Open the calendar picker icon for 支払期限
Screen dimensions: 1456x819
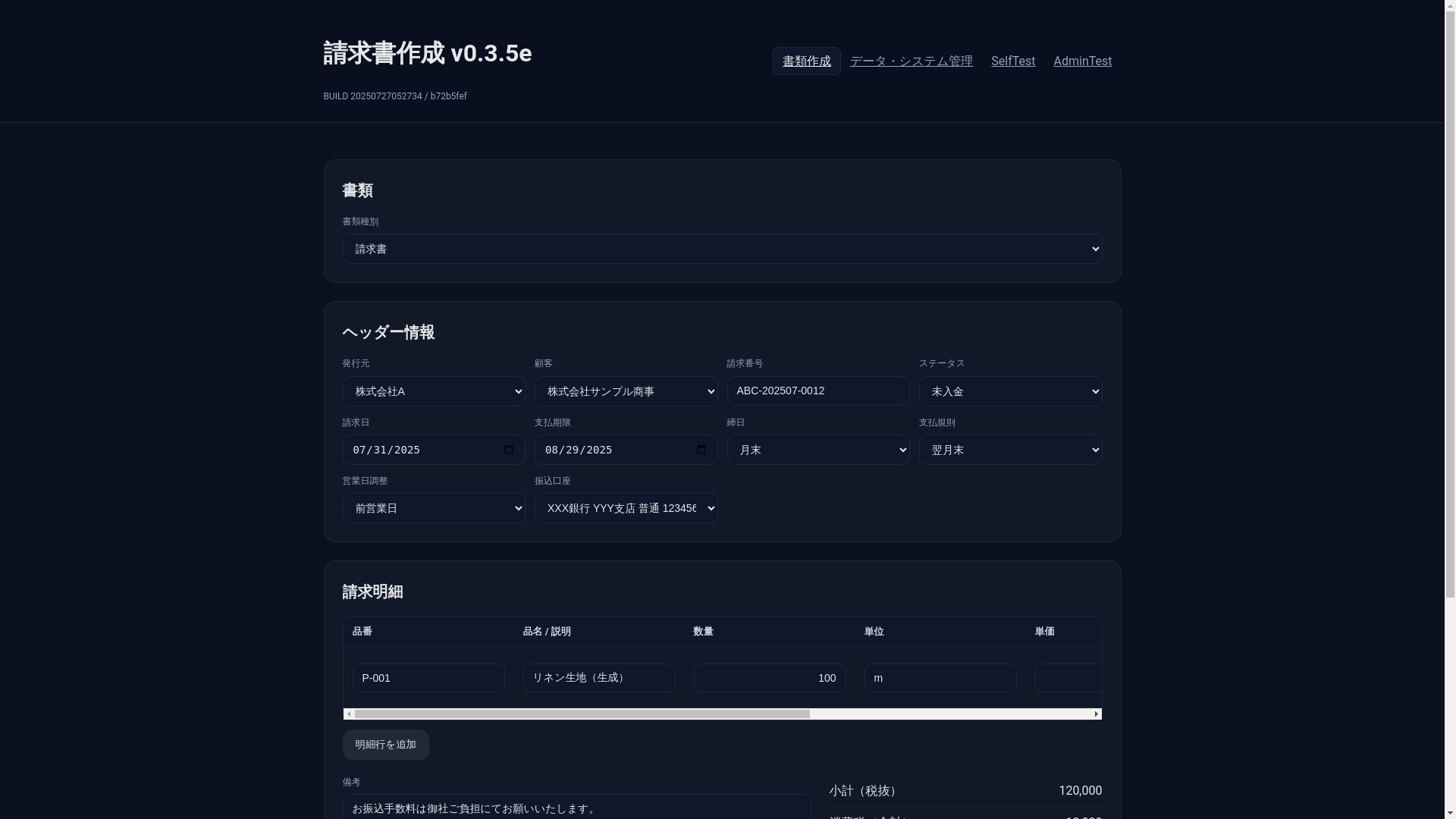[x=701, y=450]
